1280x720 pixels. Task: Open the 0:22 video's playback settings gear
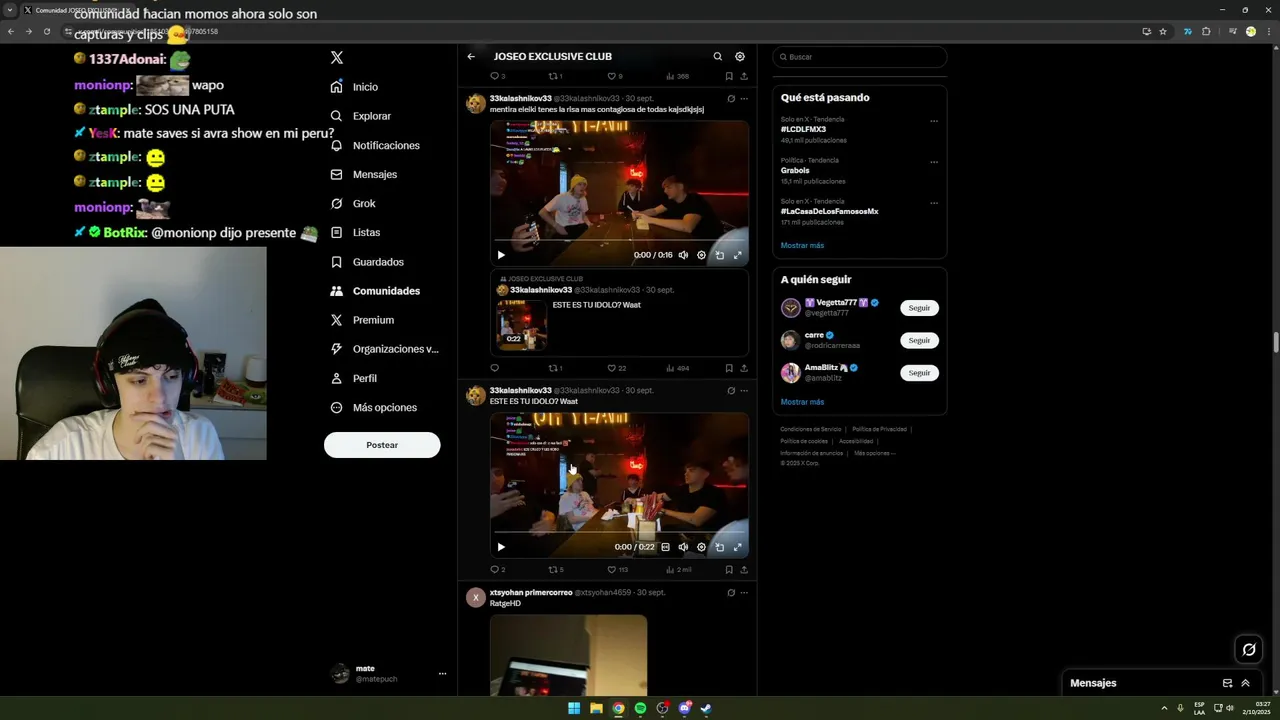(x=701, y=547)
